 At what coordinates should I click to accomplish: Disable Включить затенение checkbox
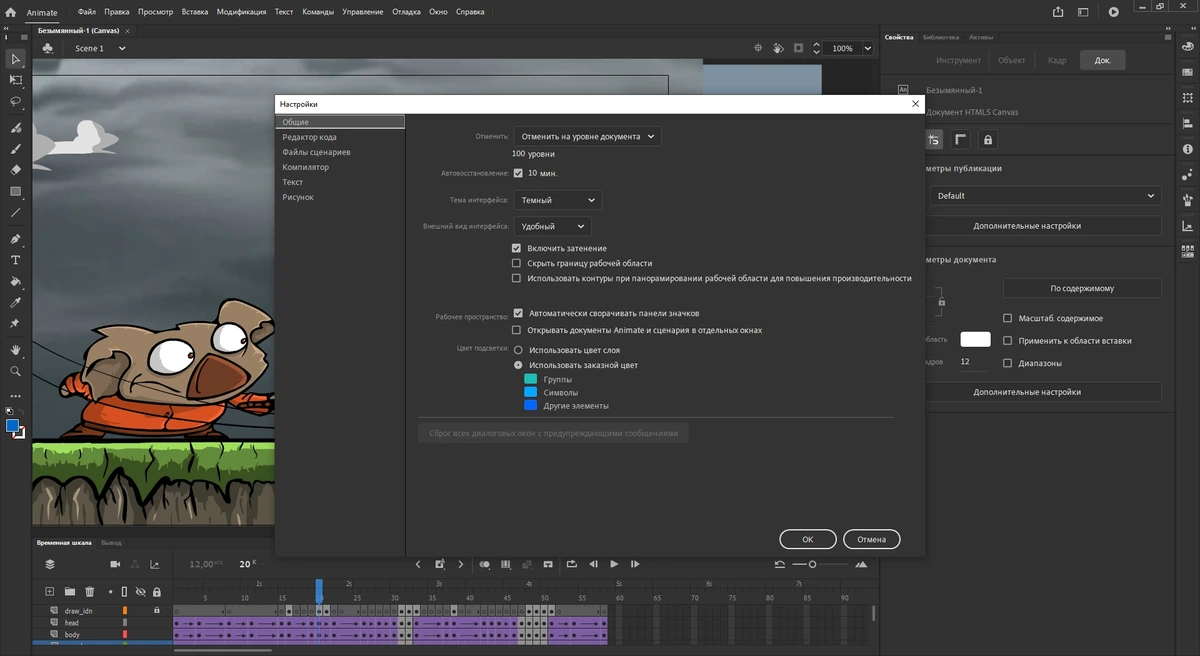point(517,248)
